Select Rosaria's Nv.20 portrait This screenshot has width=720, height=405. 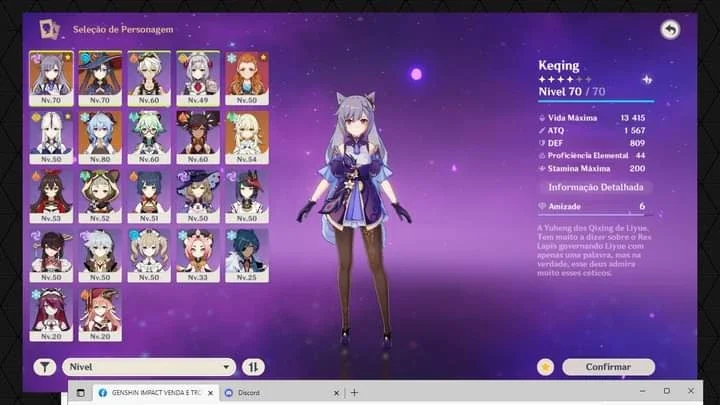pyautogui.click(x=51, y=315)
